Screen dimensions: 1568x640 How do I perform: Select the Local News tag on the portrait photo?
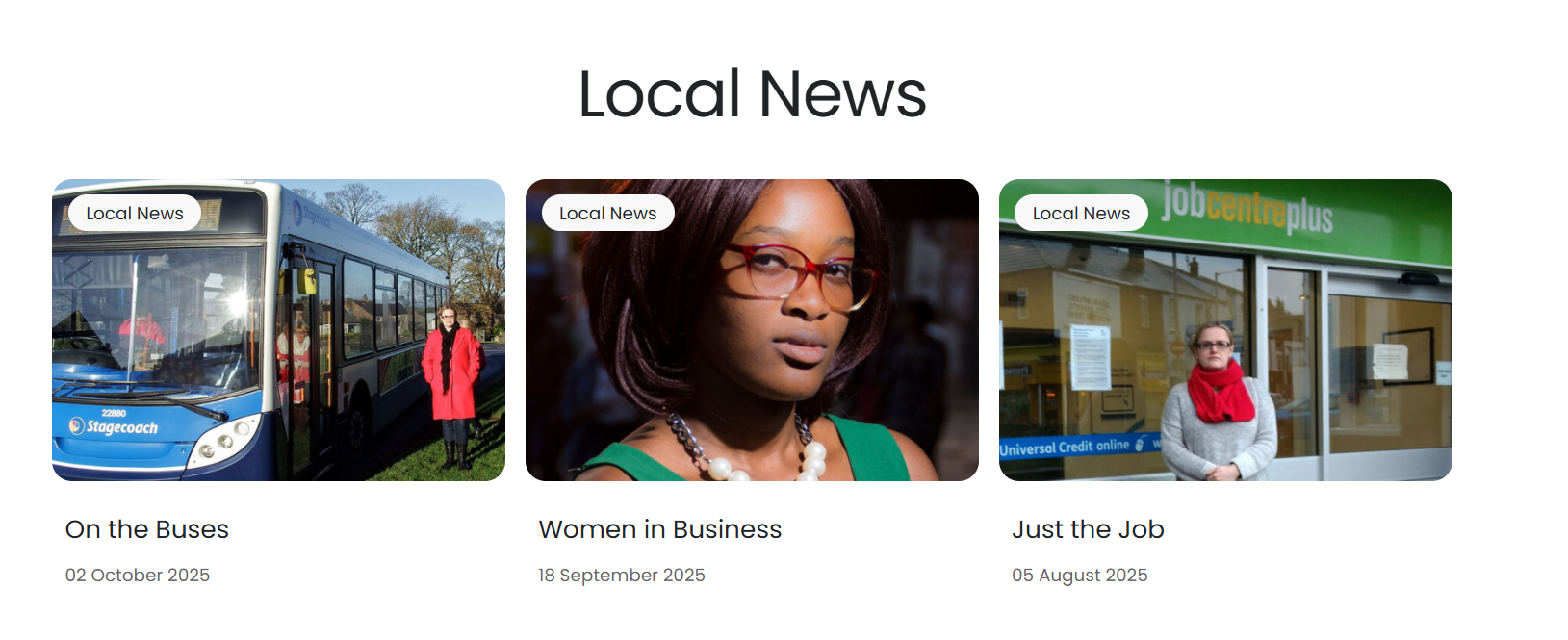click(x=608, y=213)
